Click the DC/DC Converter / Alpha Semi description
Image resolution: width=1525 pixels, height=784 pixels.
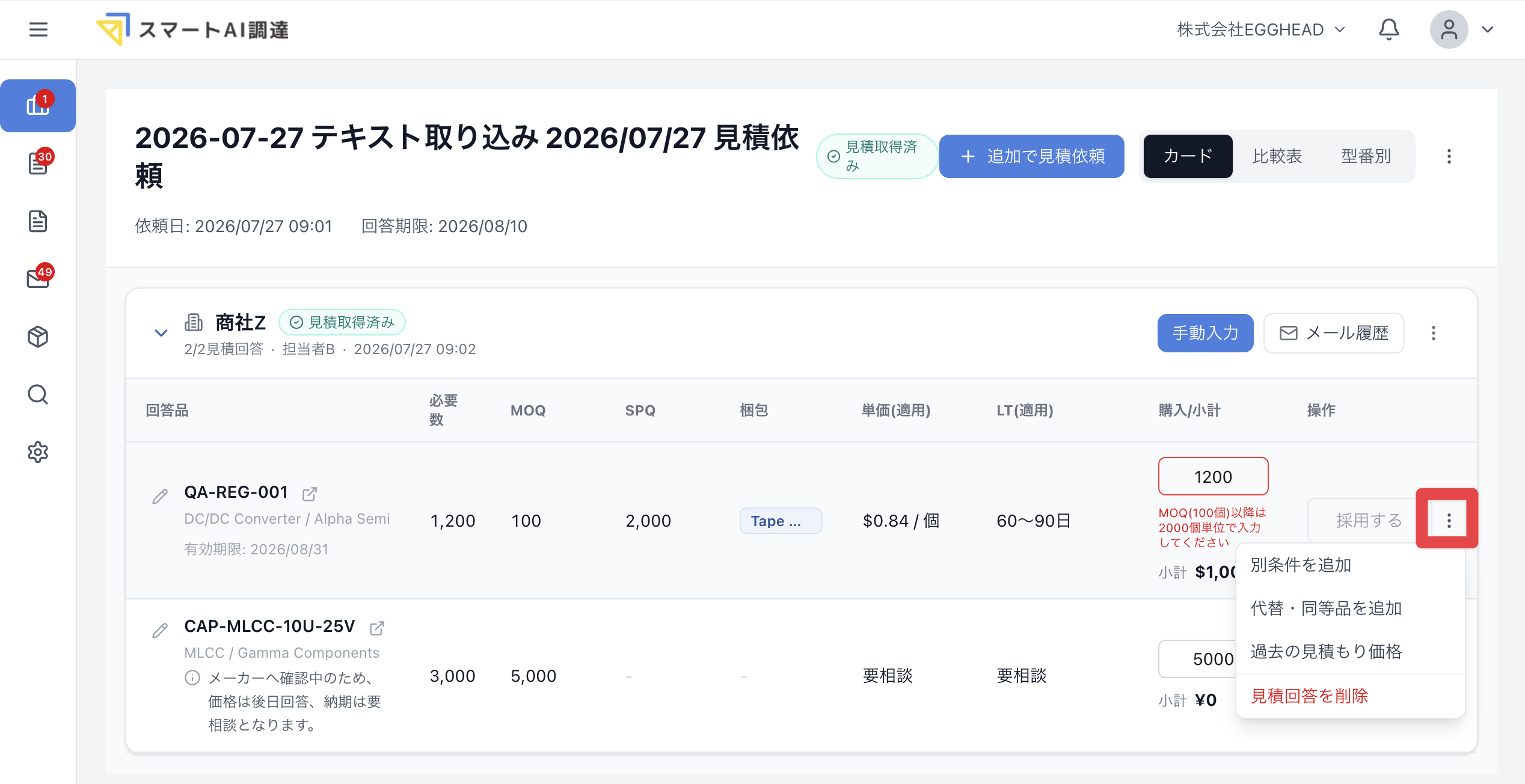(287, 518)
